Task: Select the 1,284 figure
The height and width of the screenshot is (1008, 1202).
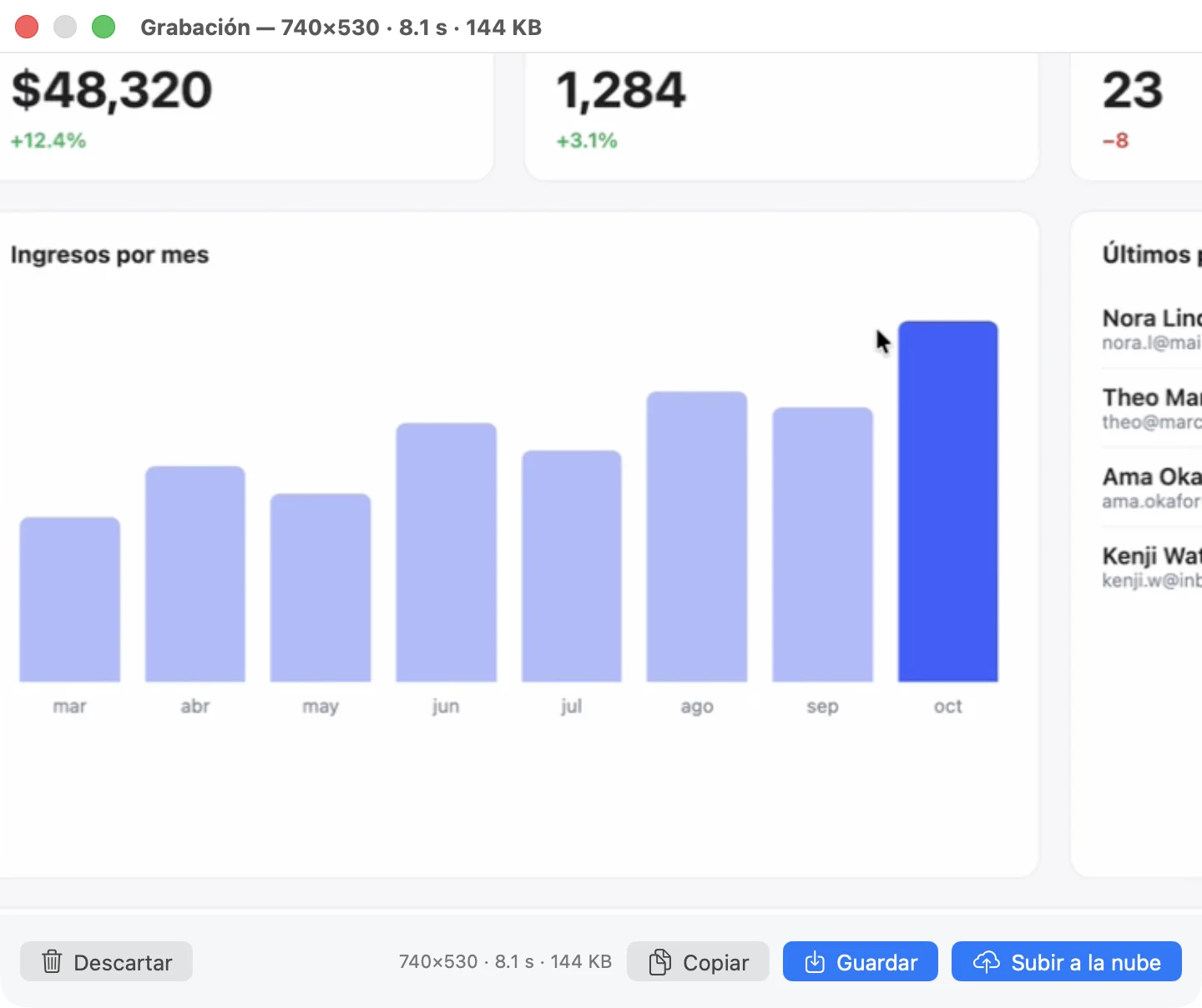Action: click(x=621, y=90)
